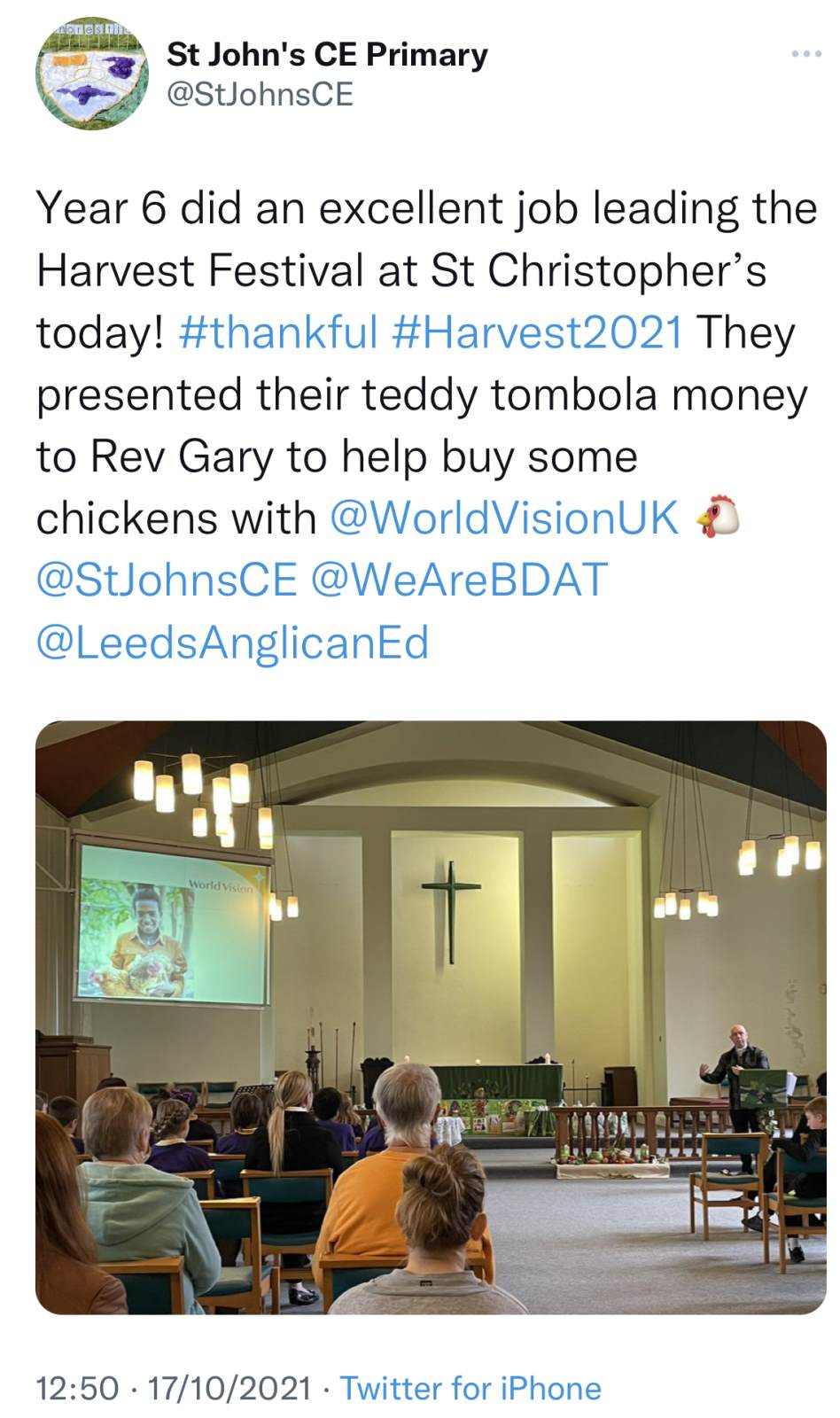Open the @StJohnsCE mention in tweet text
The width and height of the screenshot is (840, 1418).
pyautogui.click(x=167, y=580)
